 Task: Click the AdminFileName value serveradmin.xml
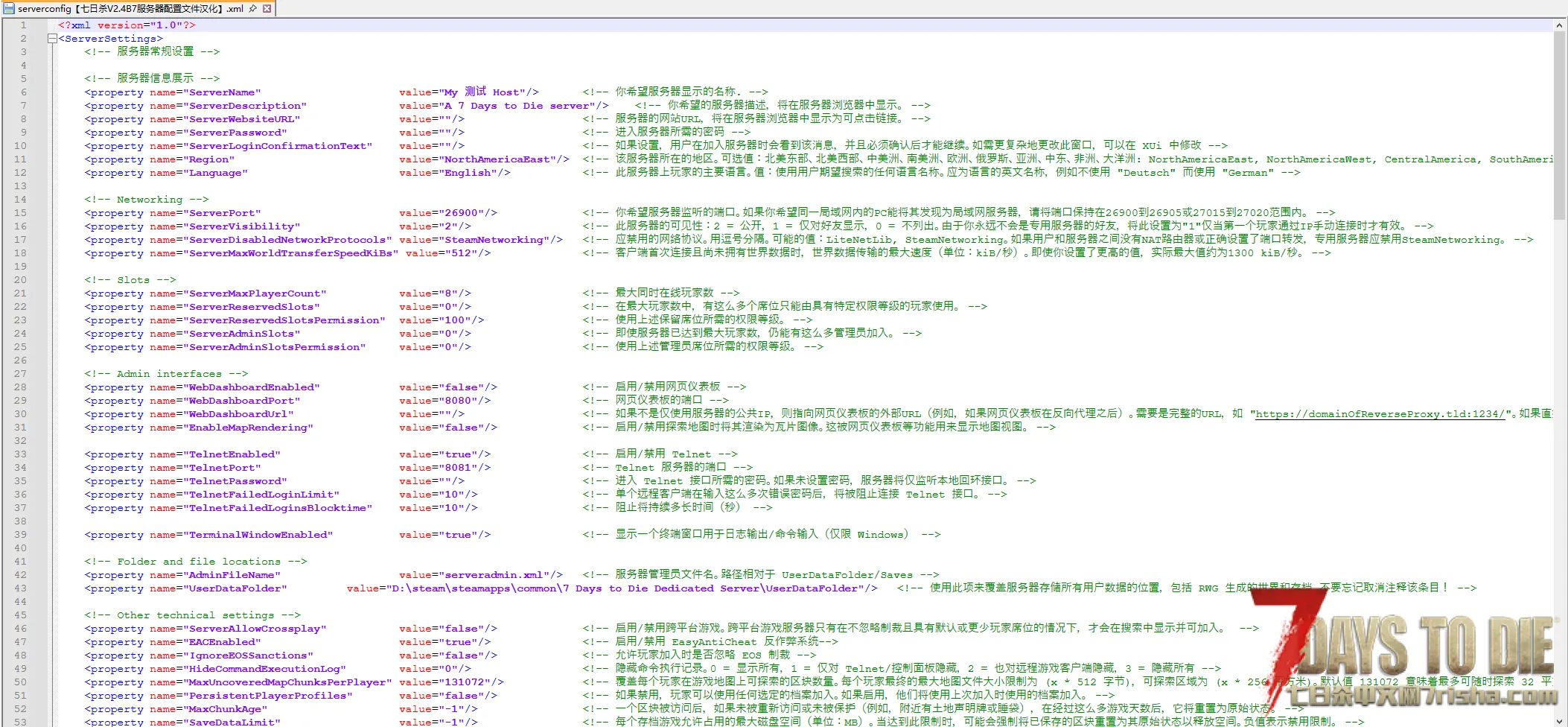click(493, 575)
